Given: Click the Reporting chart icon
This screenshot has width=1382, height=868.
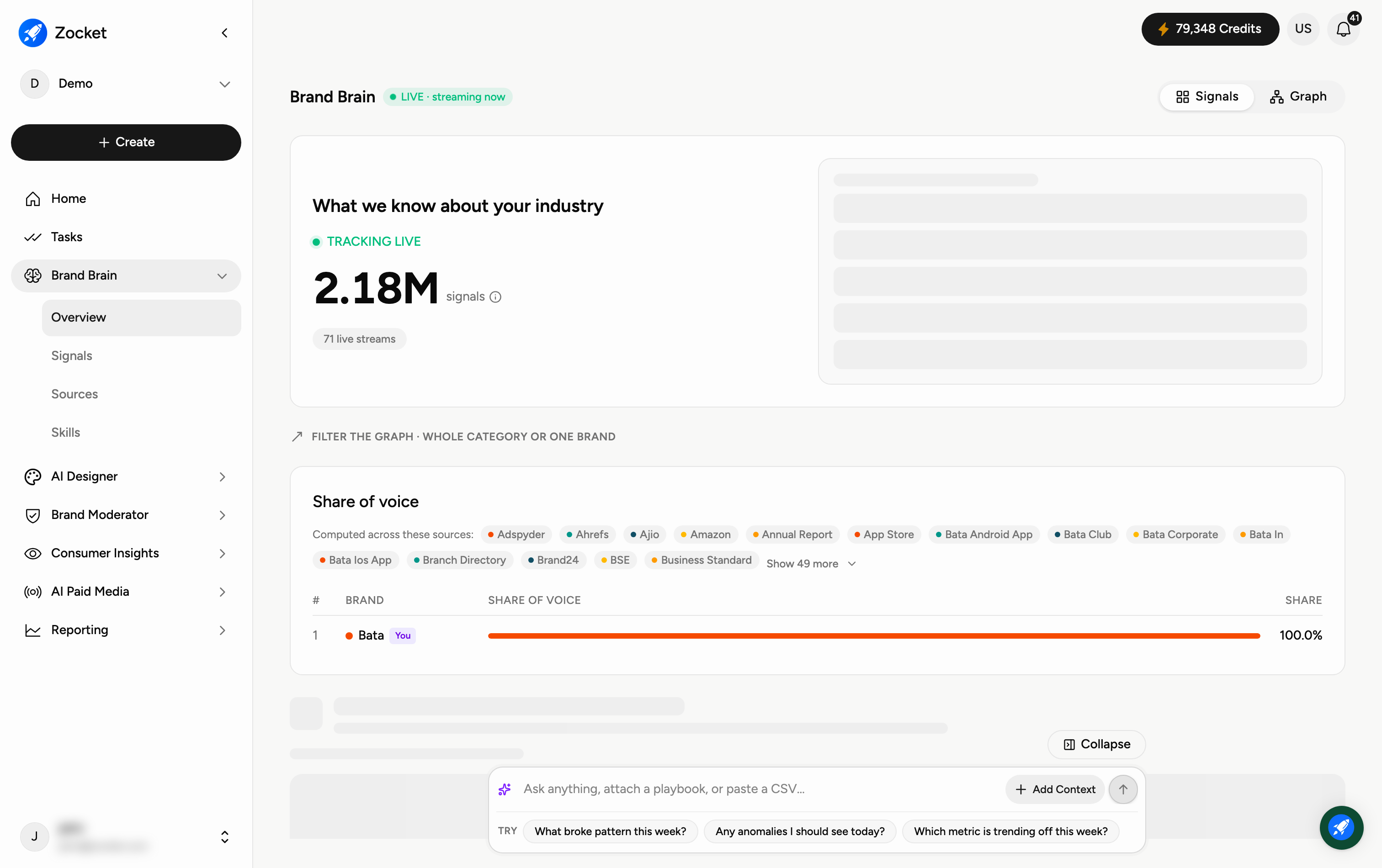Looking at the screenshot, I should point(33,630).
